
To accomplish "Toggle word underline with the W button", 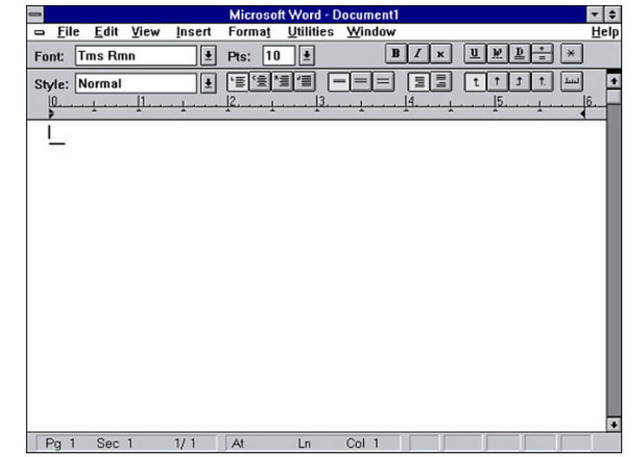I will tap(497, 54).
